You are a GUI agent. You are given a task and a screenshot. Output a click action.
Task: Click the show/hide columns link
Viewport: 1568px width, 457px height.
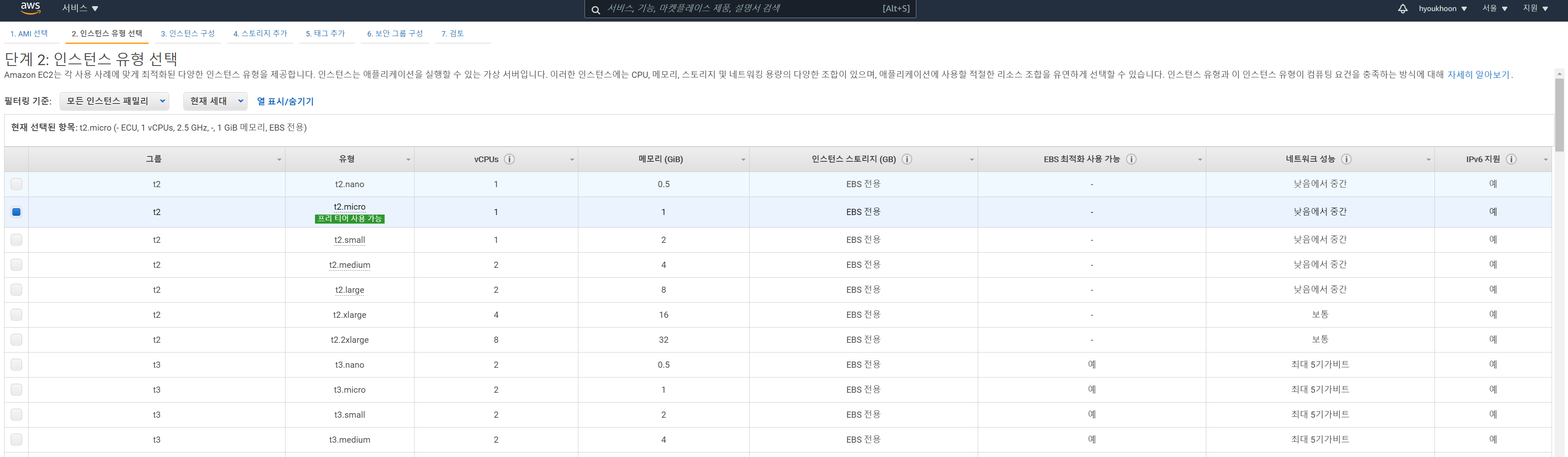tap(285, 102)
